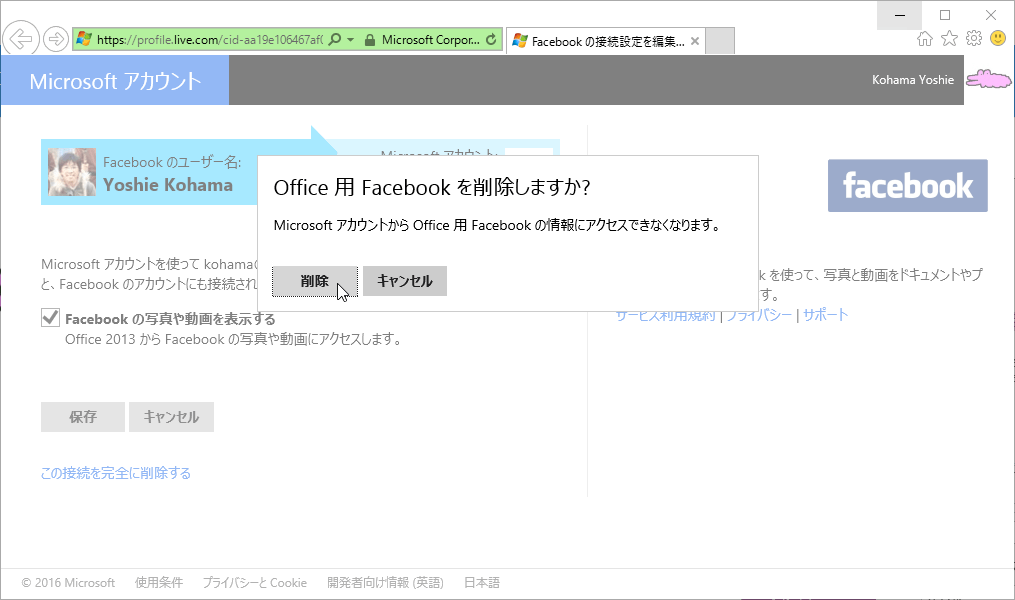This screenshot has height=600, width=1015.
Task: Select the Facebook の接続設定を編集 tab
Action: [605, 41]
